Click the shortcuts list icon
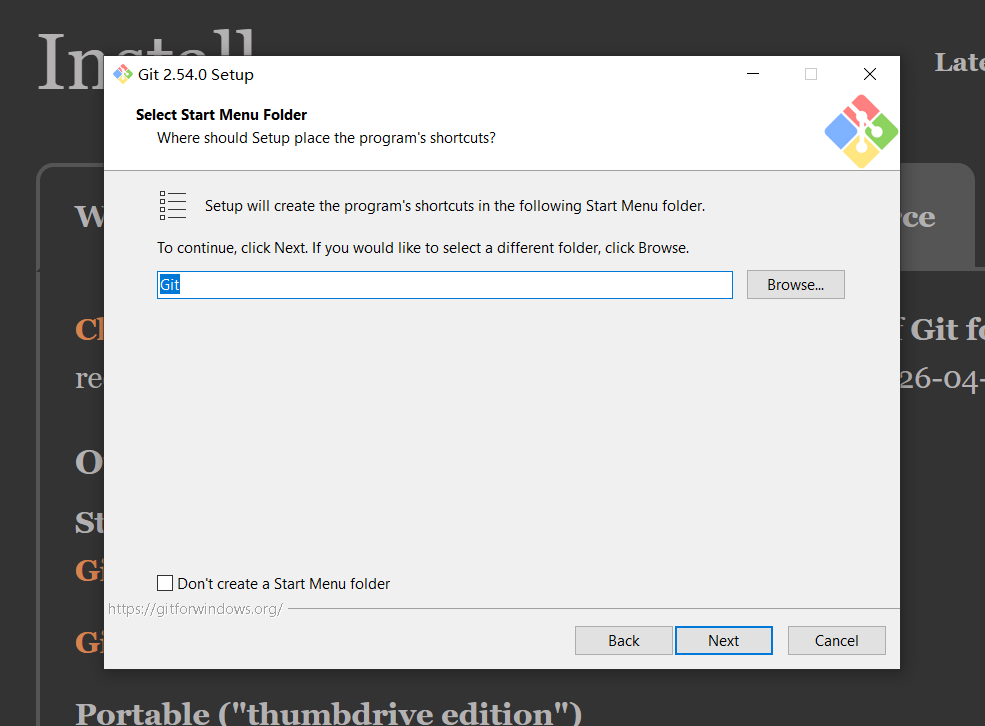Viewport: 985px width, 726px height. [173, 205]
